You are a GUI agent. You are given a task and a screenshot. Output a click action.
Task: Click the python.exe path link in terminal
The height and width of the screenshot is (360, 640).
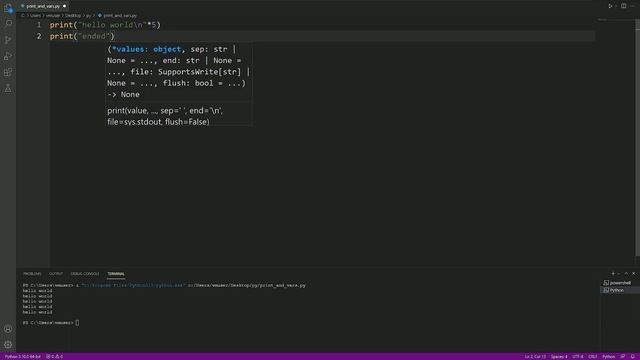click(133, 285)
